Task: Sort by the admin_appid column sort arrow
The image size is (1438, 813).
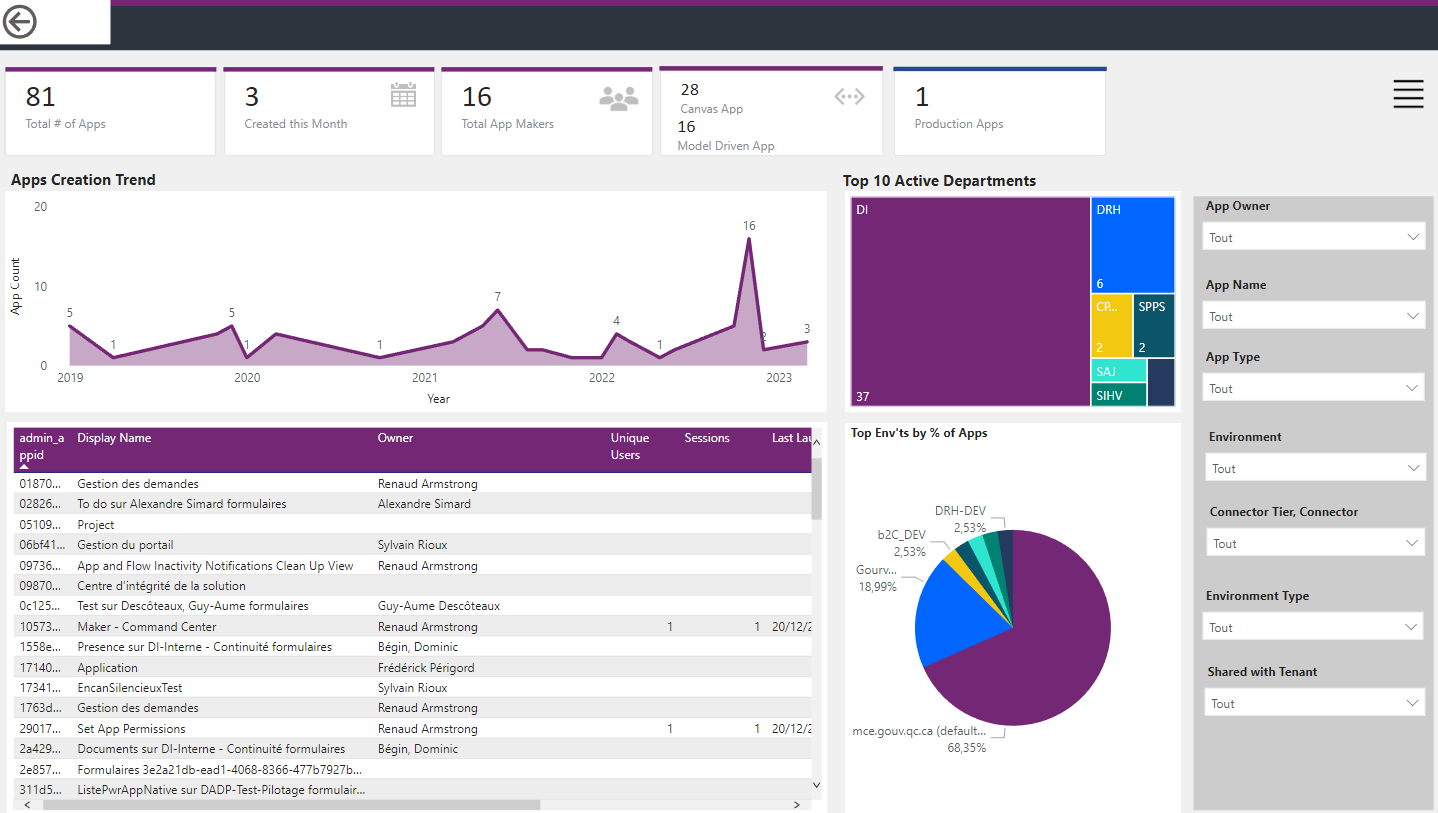Action: pyautogui.click(x=25, y=467)
